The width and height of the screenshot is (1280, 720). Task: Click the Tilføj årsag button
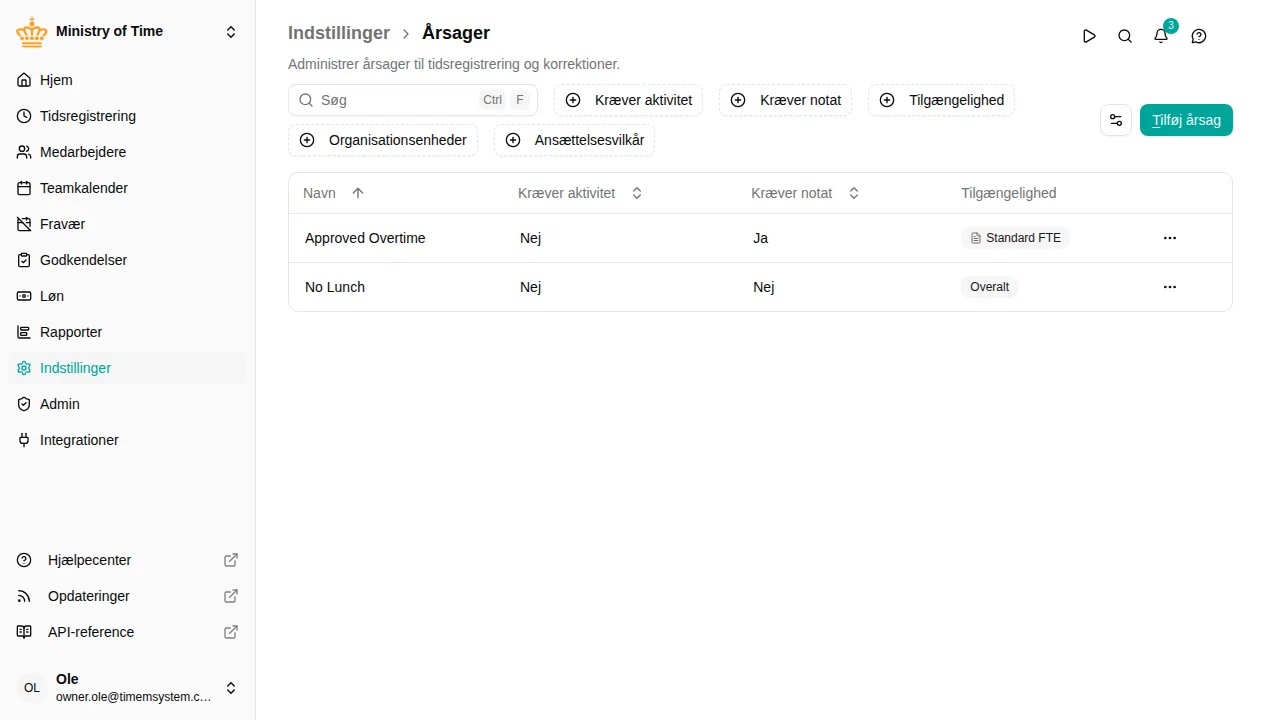coord(1186,120)
